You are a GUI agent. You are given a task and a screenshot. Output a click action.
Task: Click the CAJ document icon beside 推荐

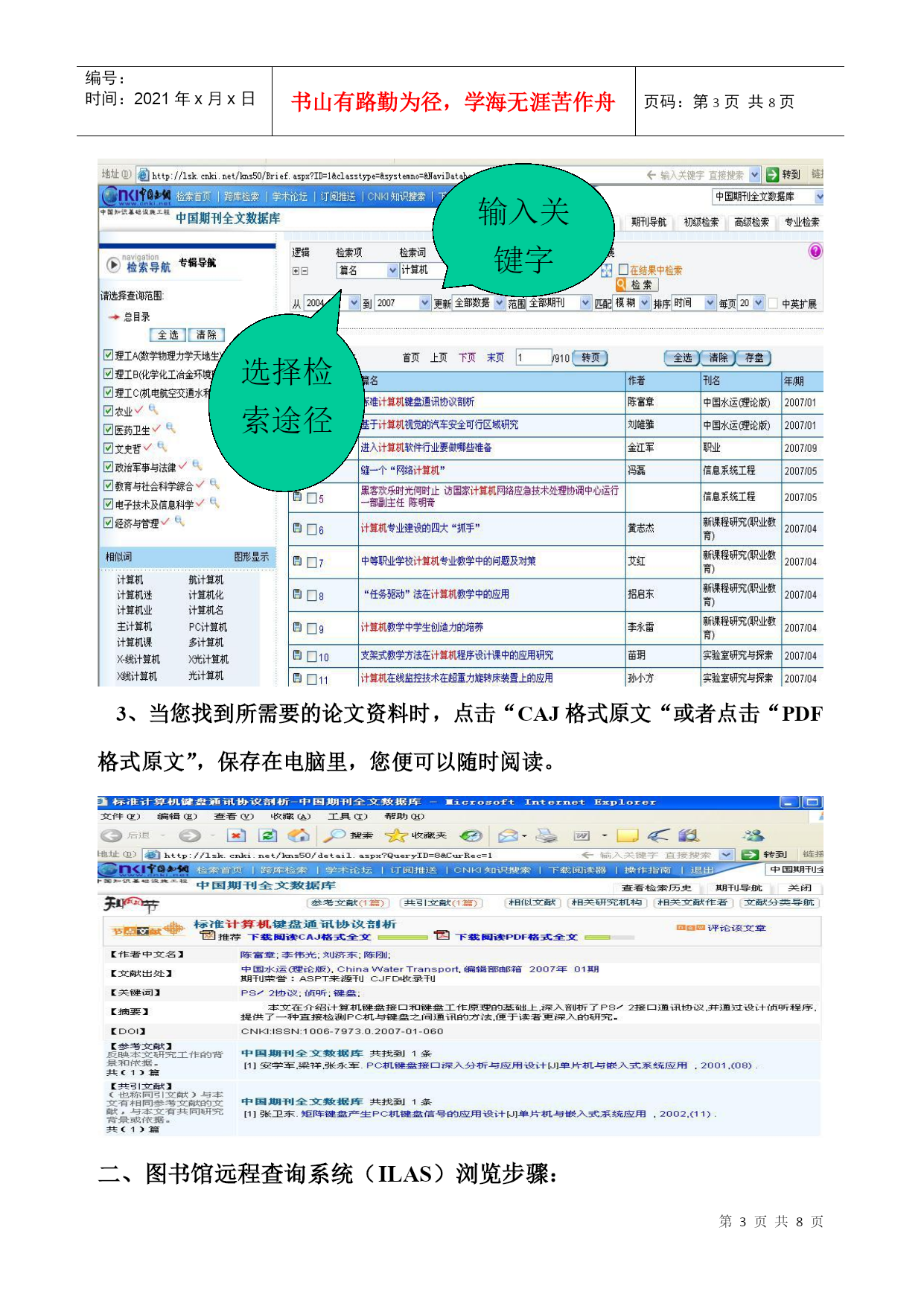tap(208, 935)
